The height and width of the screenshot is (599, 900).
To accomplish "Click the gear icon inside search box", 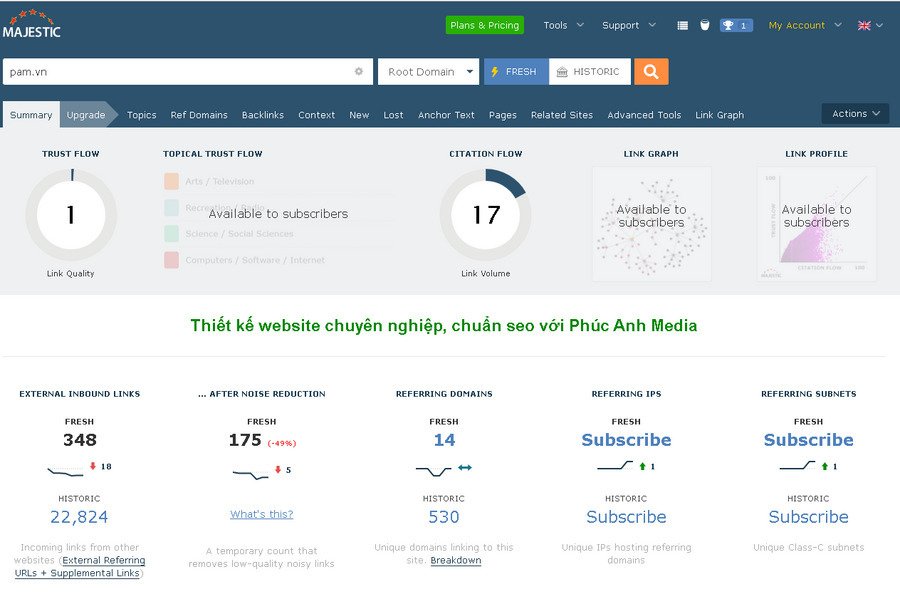I will coord(359,72).
